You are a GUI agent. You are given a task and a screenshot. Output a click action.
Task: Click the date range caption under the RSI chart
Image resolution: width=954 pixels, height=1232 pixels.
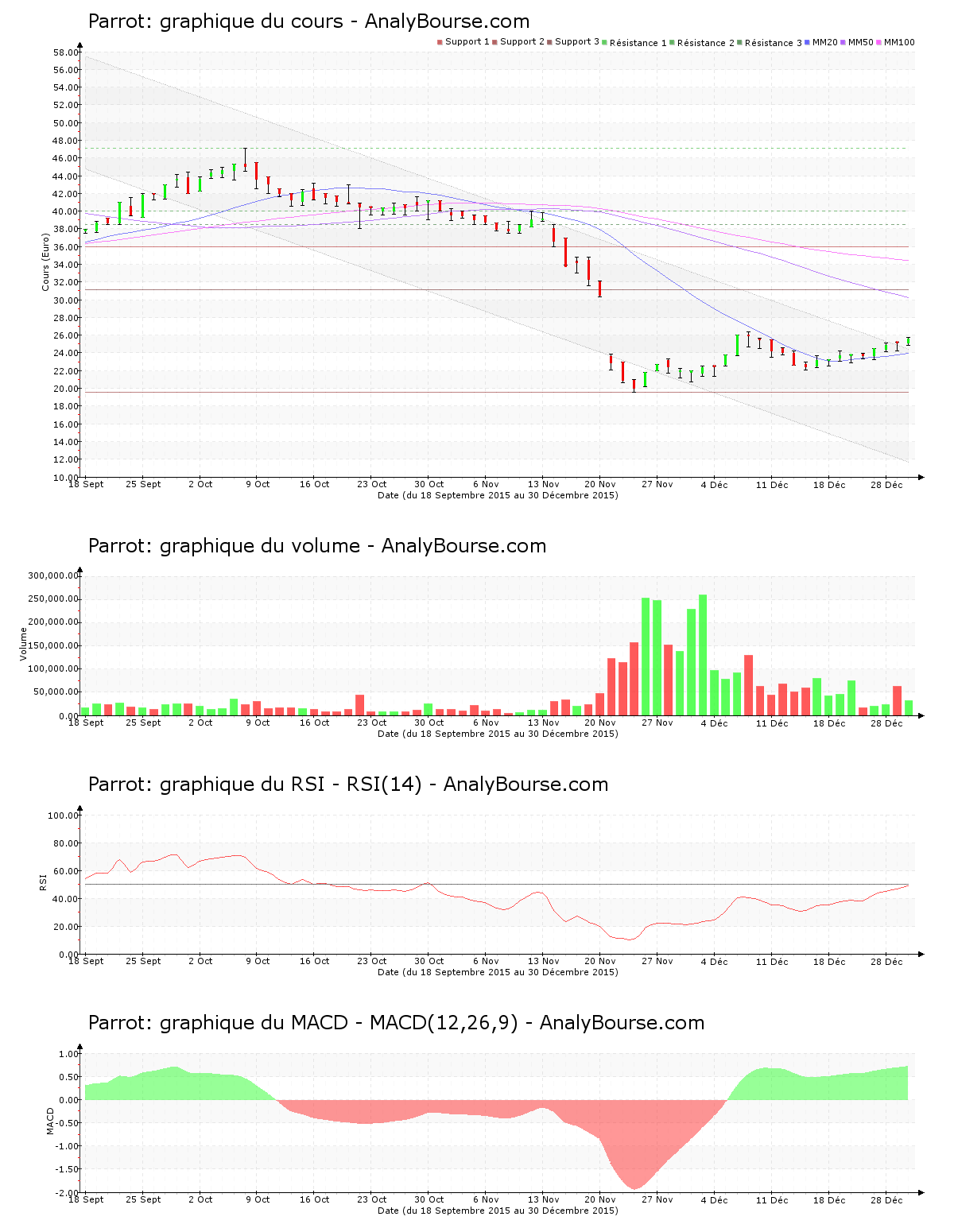click(498, 972)
